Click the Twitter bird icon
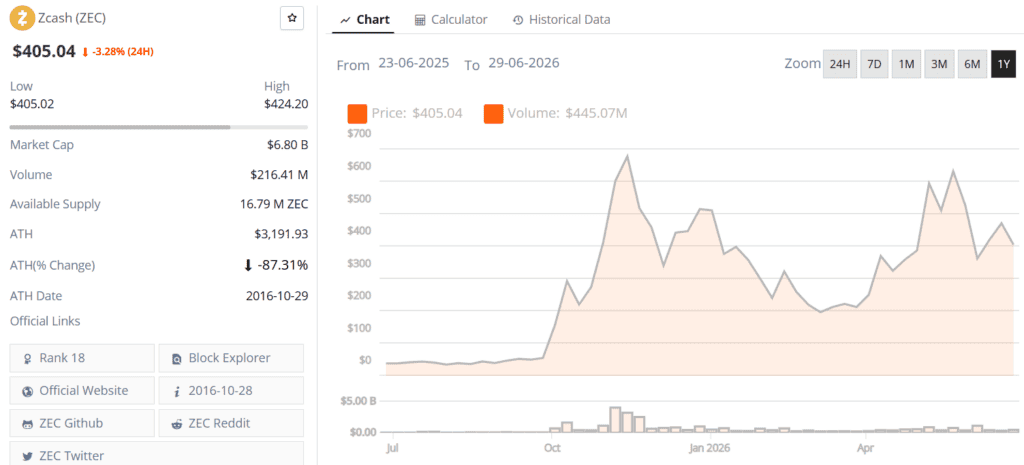The image size is (1024, 465). tap(27, 456)
